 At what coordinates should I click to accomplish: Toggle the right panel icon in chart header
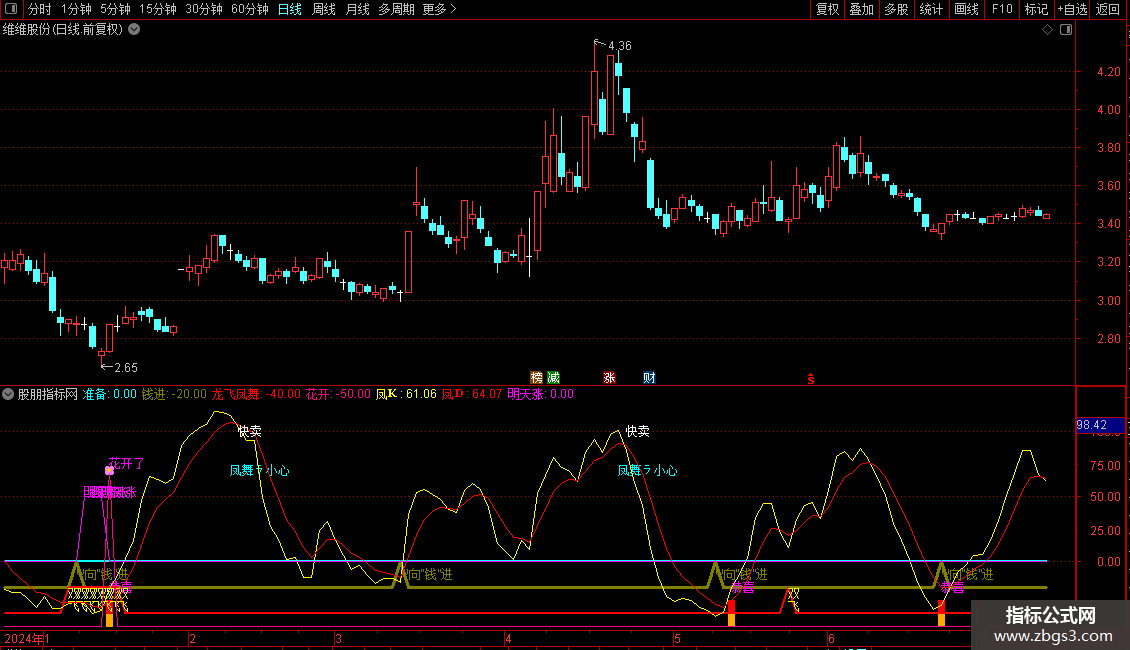(x=1066, y=30)
